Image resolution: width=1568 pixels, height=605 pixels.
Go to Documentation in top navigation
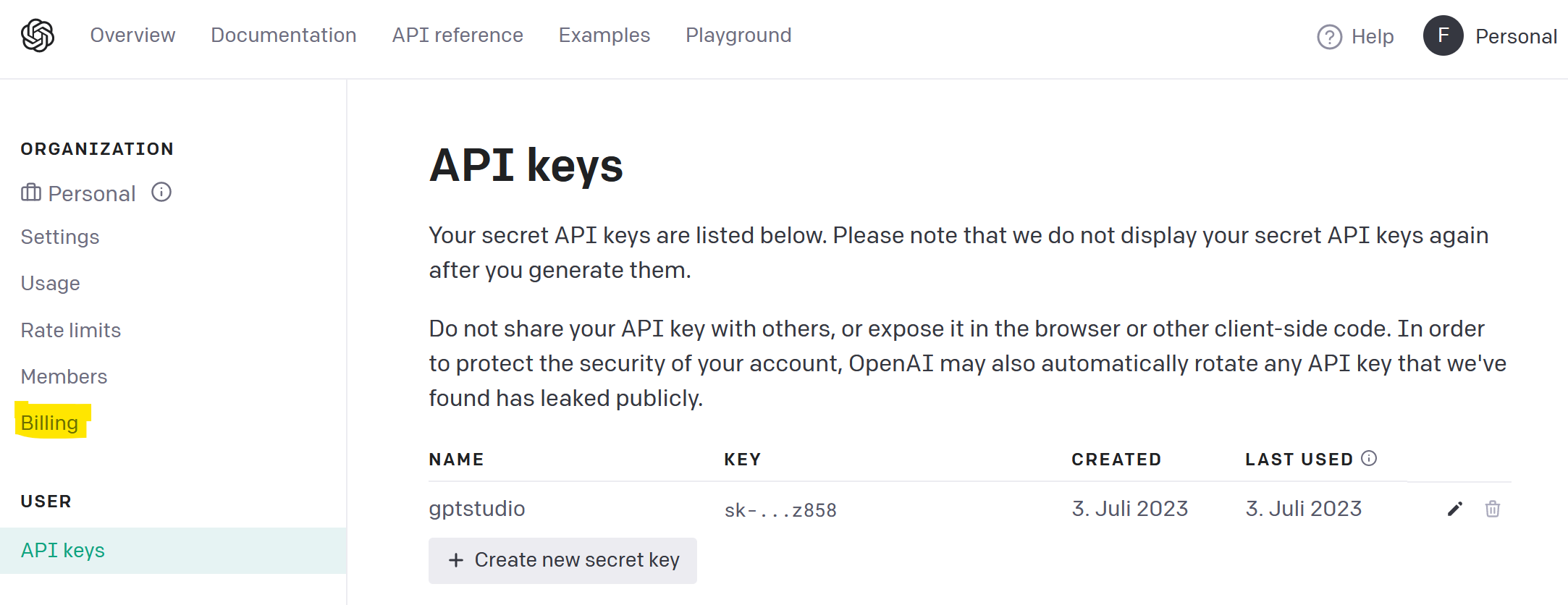tap(284, 35)
